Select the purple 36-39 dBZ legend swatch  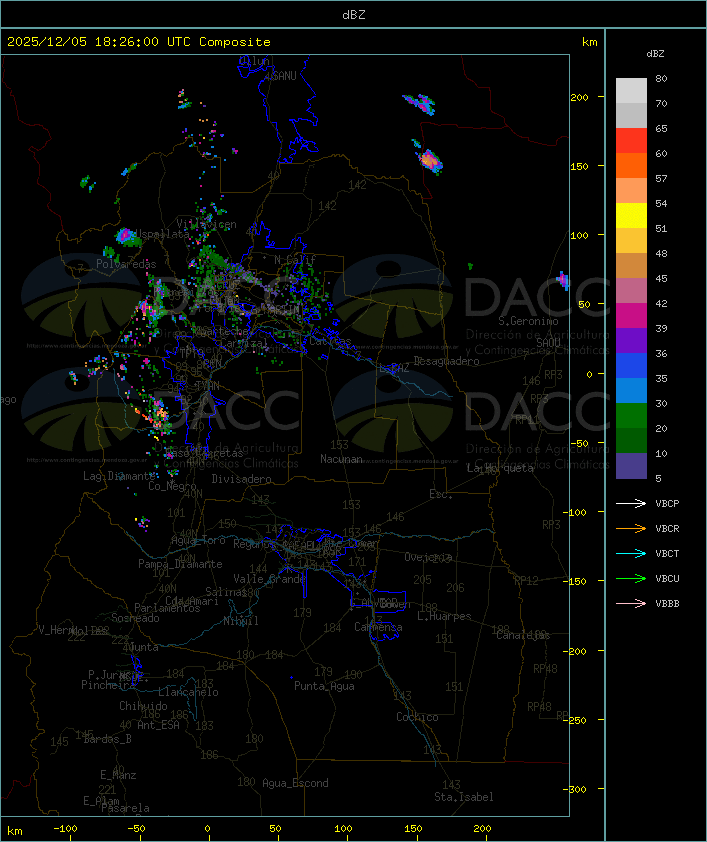click(x=631, y=340)
